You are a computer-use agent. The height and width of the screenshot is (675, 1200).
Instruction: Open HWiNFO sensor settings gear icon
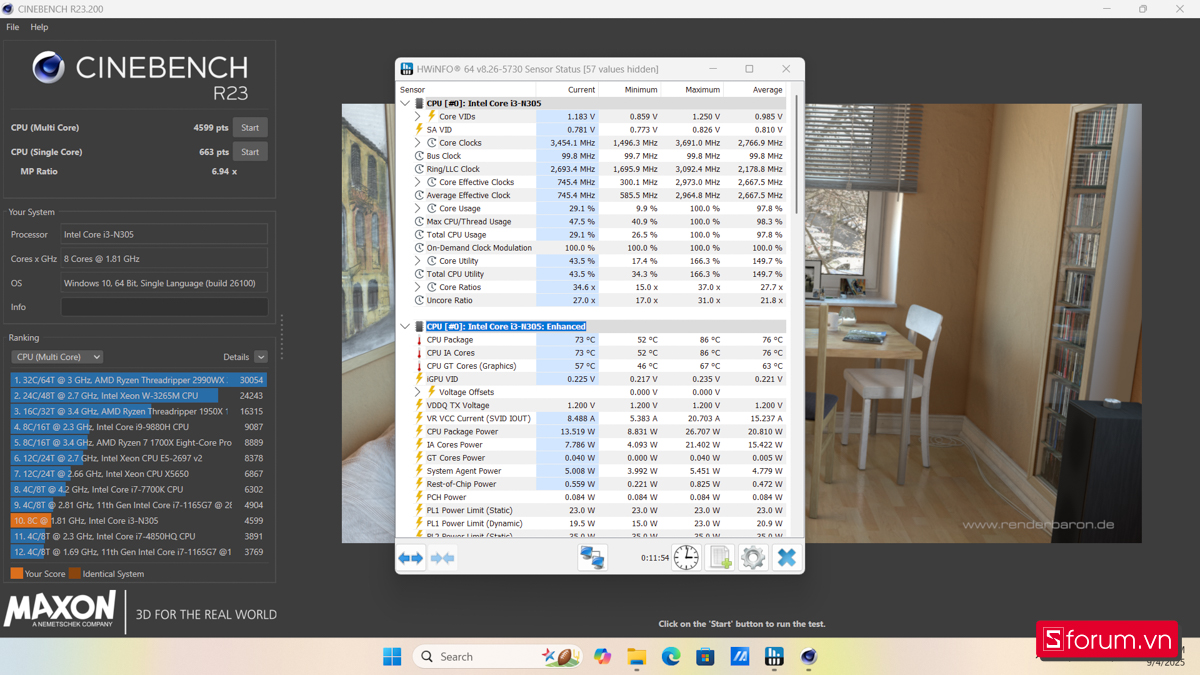point(753,558)
